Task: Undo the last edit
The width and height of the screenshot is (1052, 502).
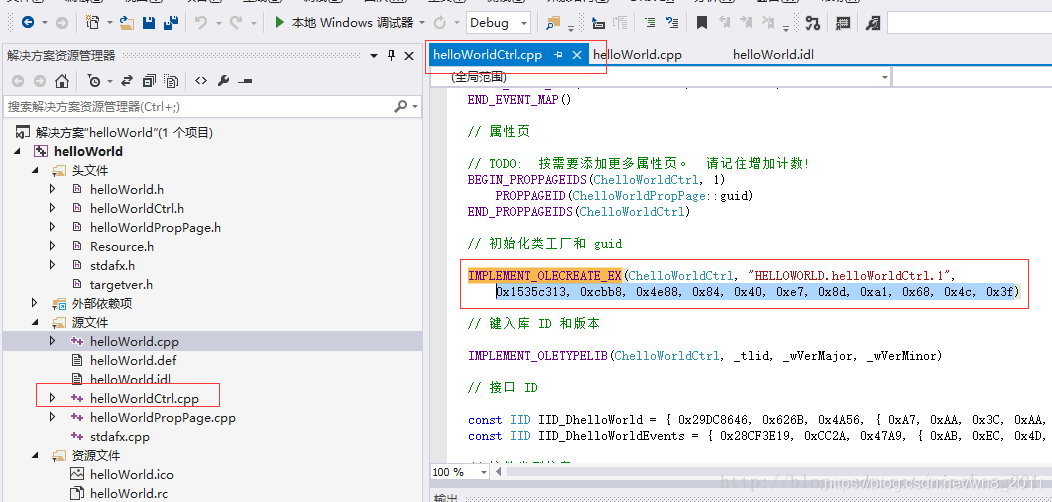Action: point(201,23)
